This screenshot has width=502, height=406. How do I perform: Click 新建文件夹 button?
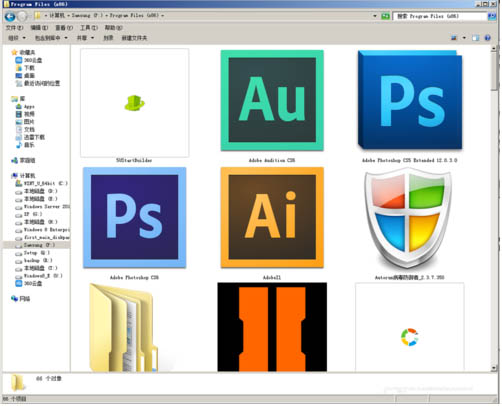[x=134, y=38]
